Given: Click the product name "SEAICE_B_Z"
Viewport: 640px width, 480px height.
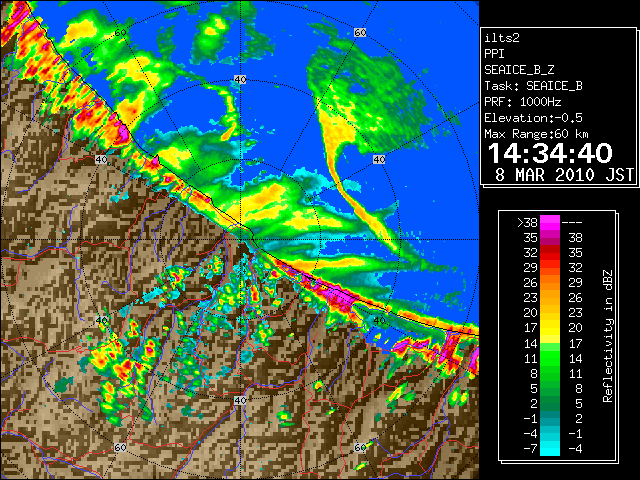Looking at the screenshot, I should [519, 70].
